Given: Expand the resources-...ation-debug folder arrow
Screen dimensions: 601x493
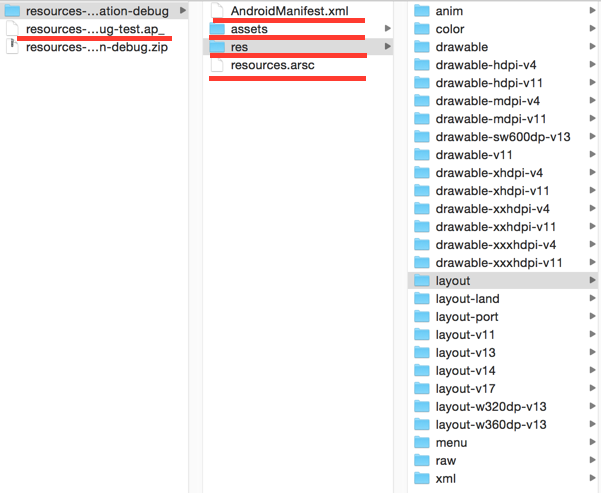Looking at the screenshot, I should coord(183,10).
